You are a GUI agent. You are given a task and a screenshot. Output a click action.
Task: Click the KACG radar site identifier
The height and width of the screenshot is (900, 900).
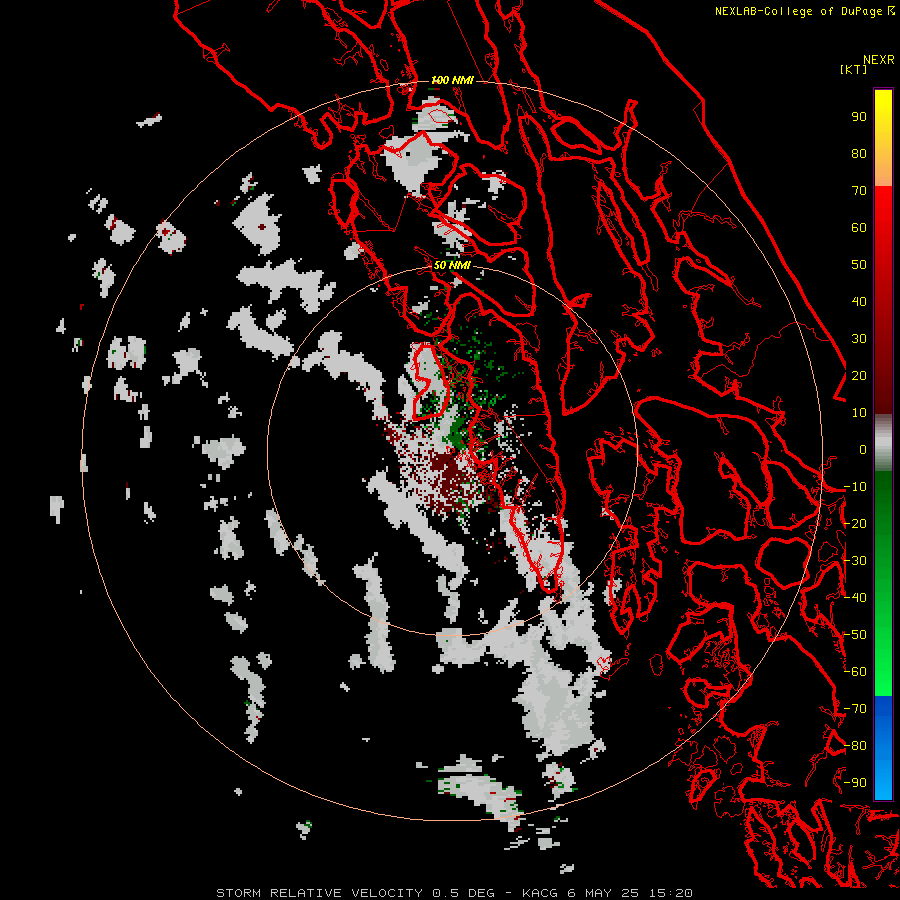[x=540, y=893]
